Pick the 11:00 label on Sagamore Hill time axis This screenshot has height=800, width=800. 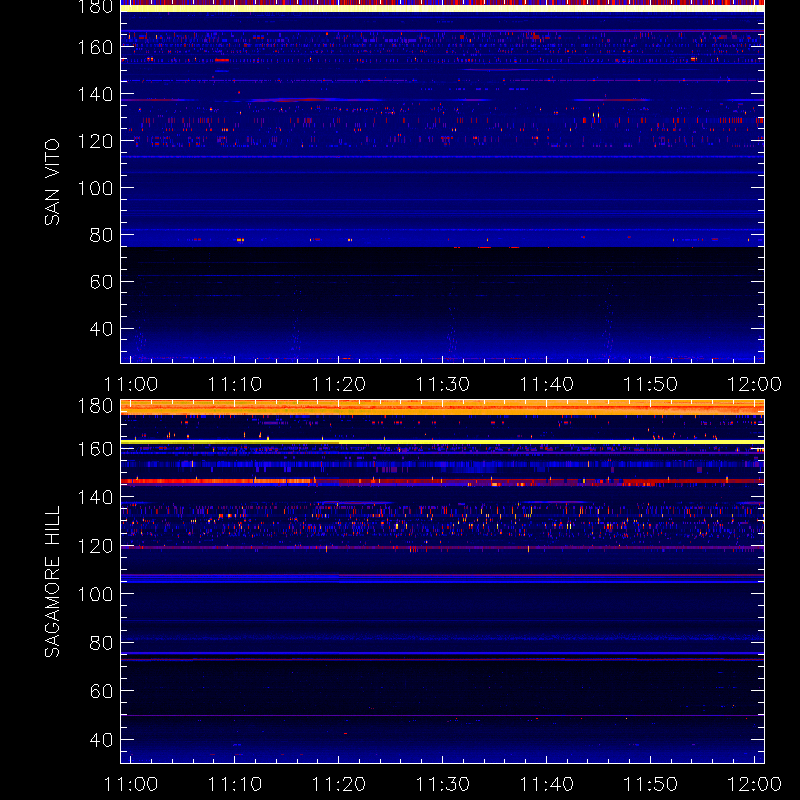[x=131, y=784]
